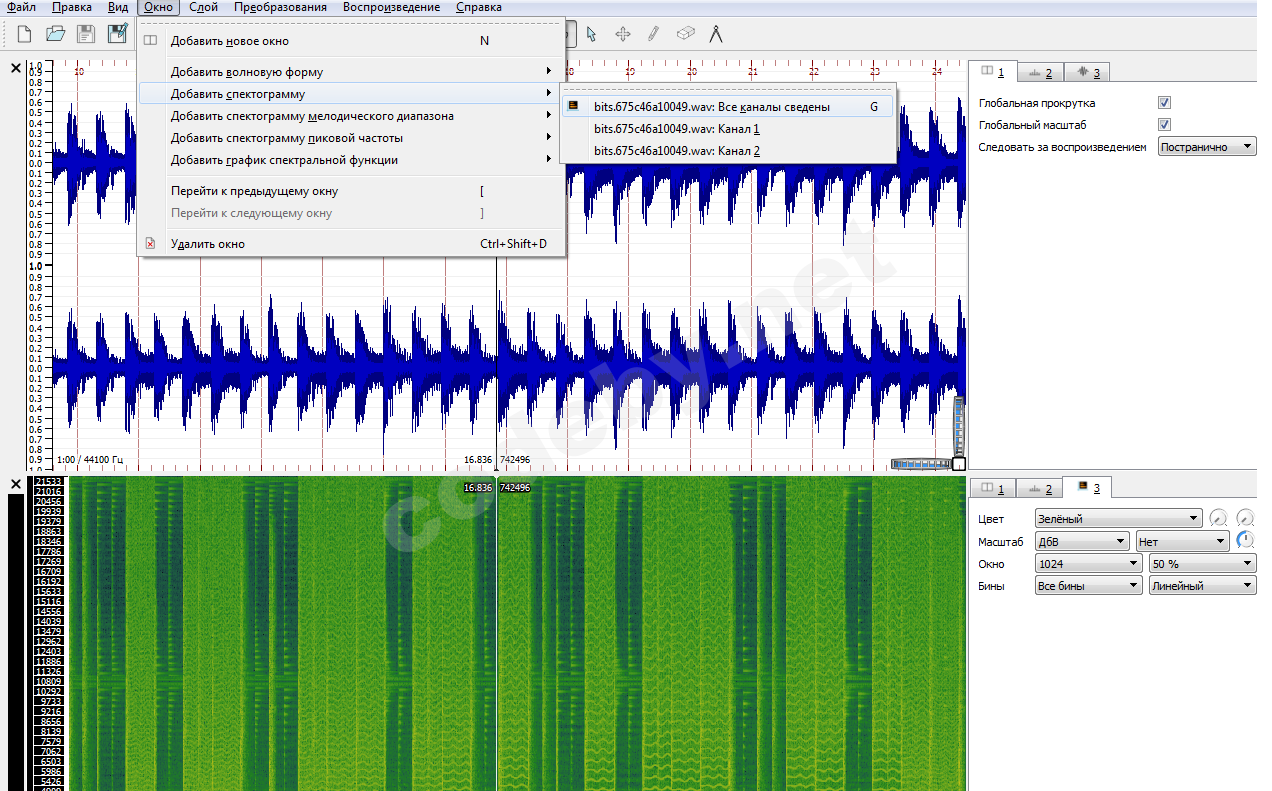Select the Edit (move cross) tool

(622, 34)
